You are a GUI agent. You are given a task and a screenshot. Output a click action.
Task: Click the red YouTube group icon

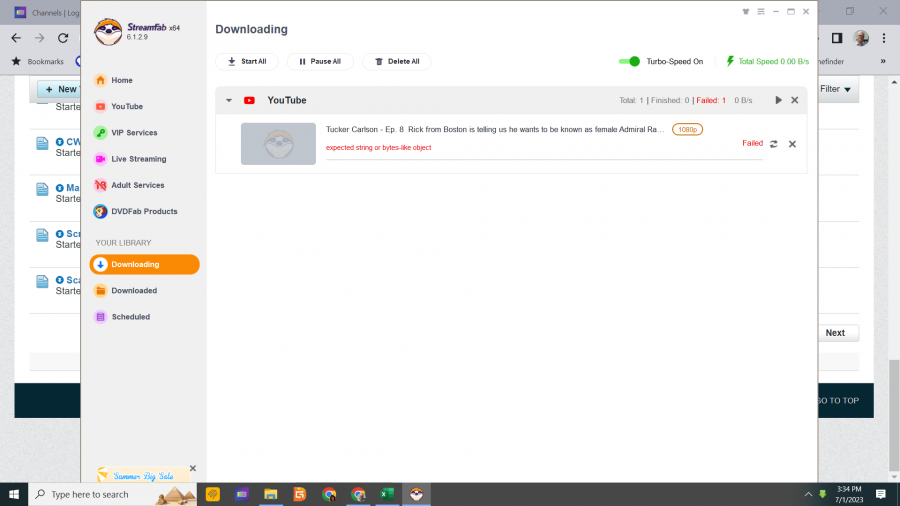(249, 100)
